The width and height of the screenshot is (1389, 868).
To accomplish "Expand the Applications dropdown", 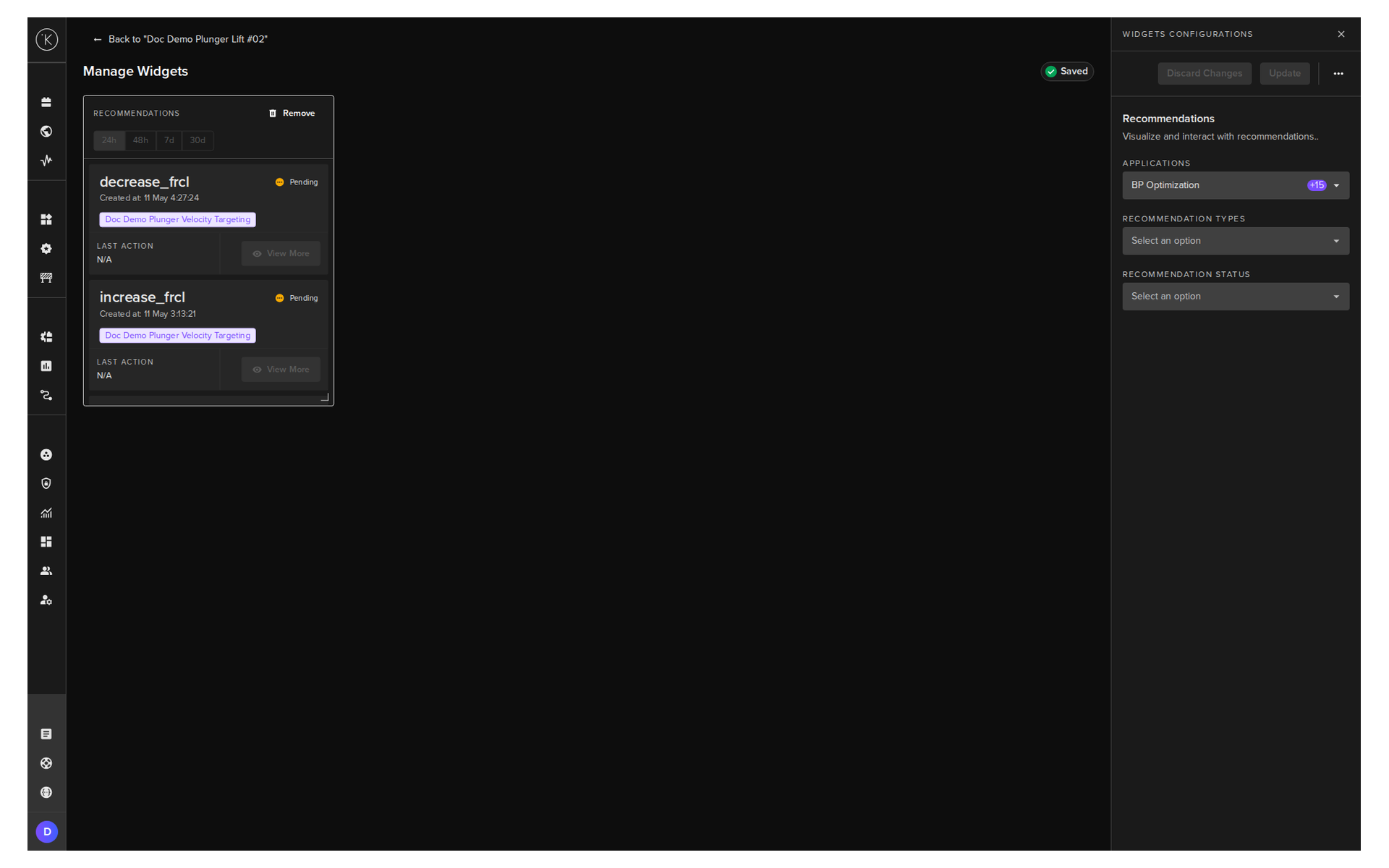I will (x=1236, y=185).
